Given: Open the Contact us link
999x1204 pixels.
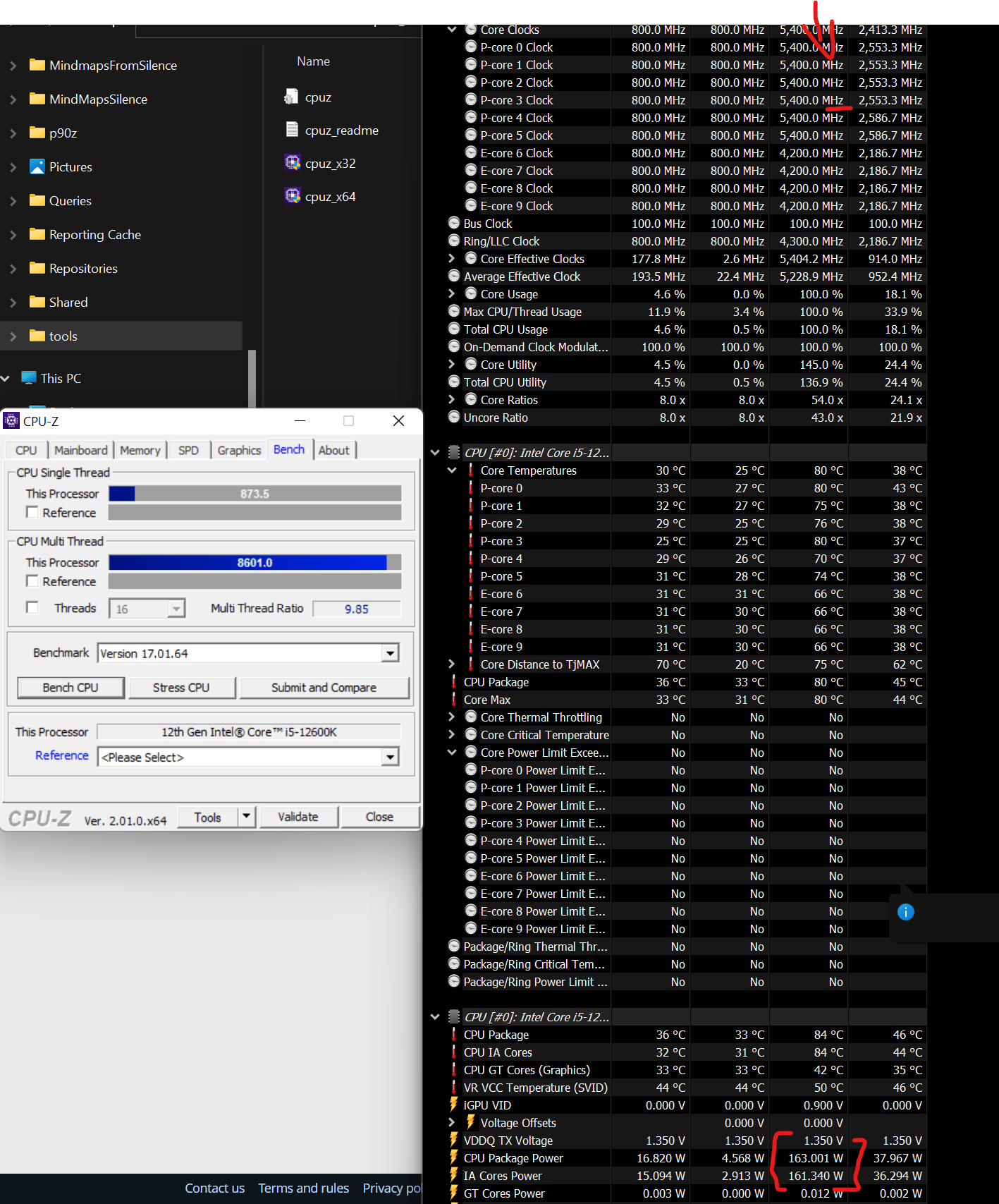Looking at the screenshot, I should click(x=215, y=1188).
